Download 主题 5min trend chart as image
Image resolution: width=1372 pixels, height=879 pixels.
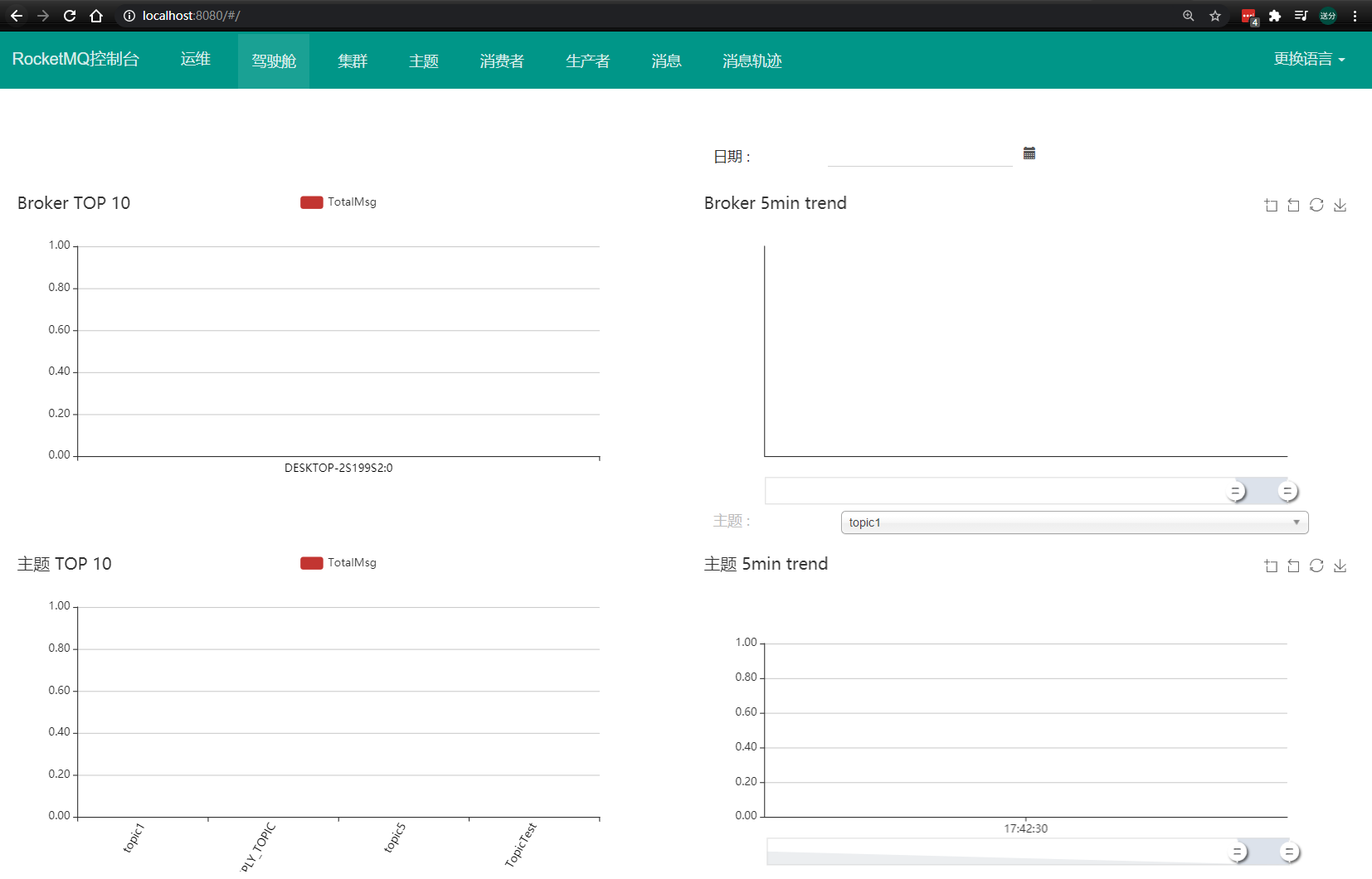tap(1340, 566)
